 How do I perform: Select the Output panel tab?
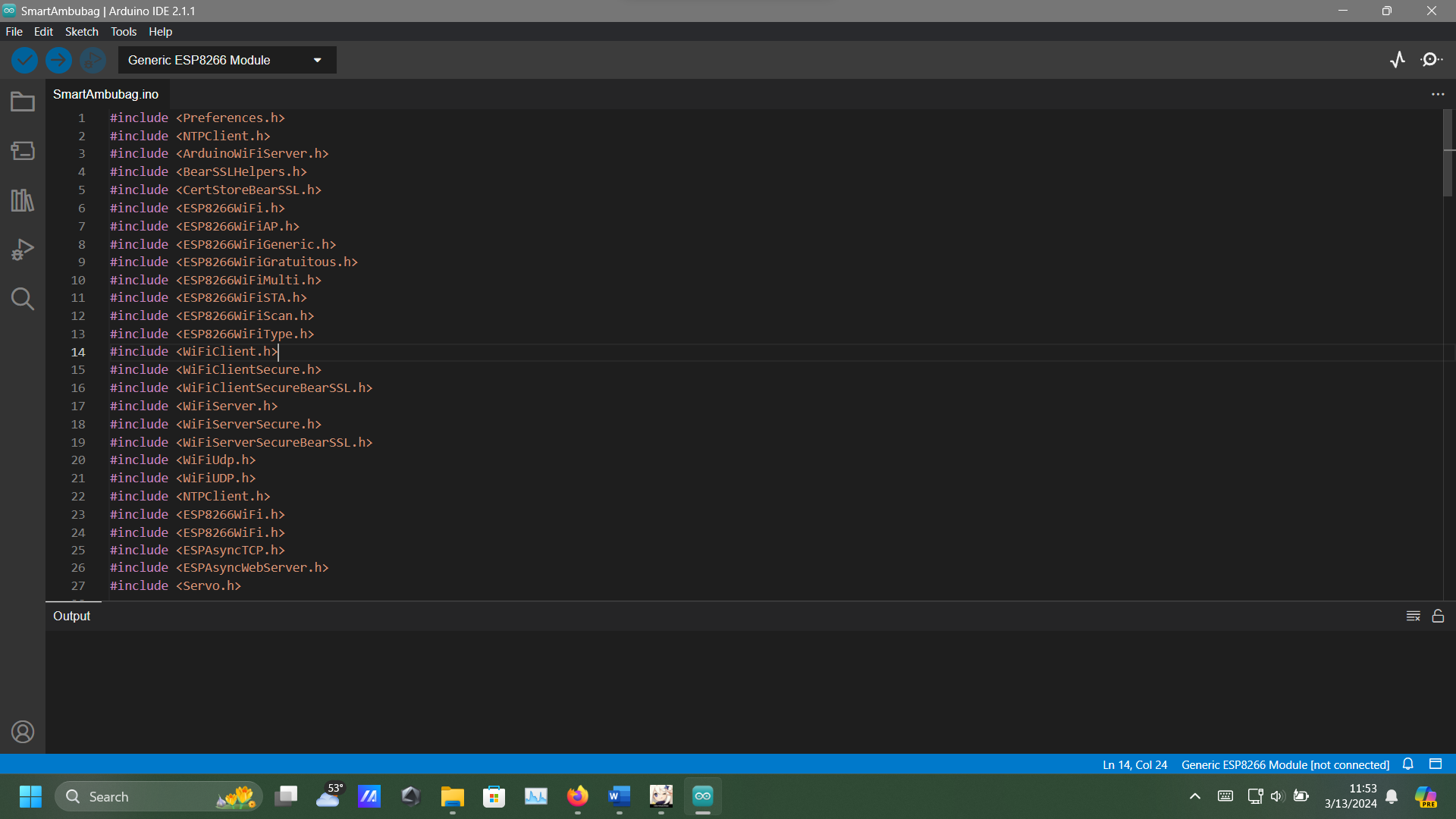click(x=71, y=616)
